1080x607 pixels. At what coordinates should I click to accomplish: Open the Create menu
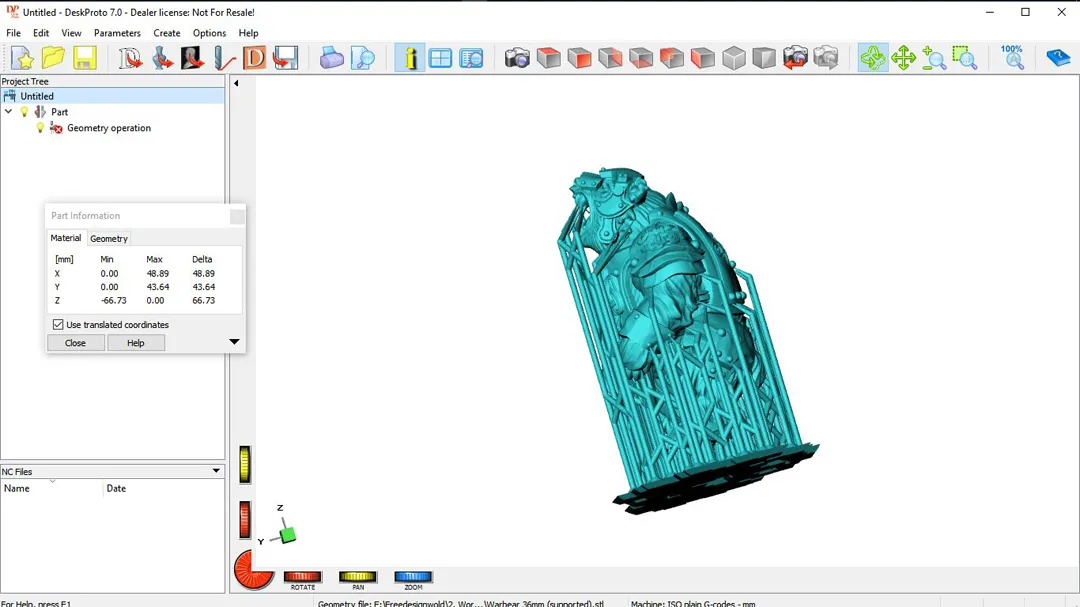tap(167, 33)
